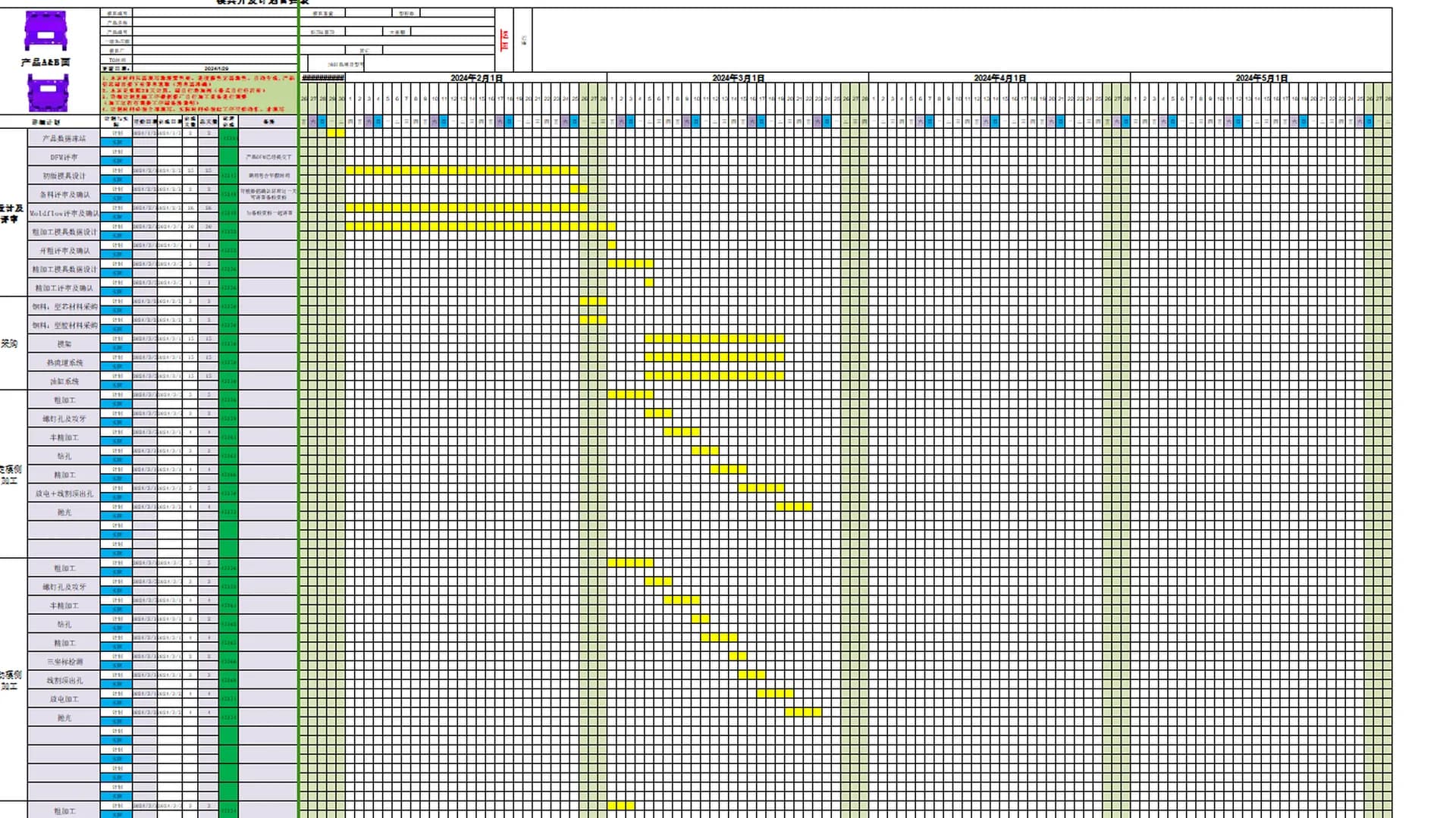This screenshot has width=1456, height=818.
Task: Select the Moldflow评审及确认 task cell
Action: 64,214
